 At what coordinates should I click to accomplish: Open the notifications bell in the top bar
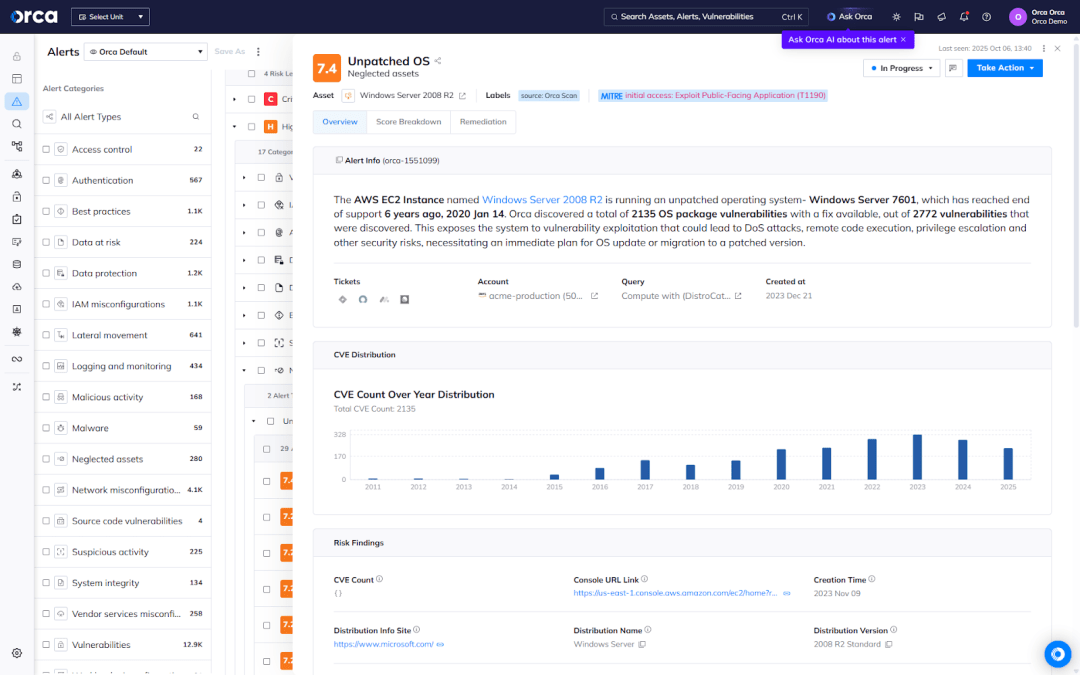click(x=963, y=17)
